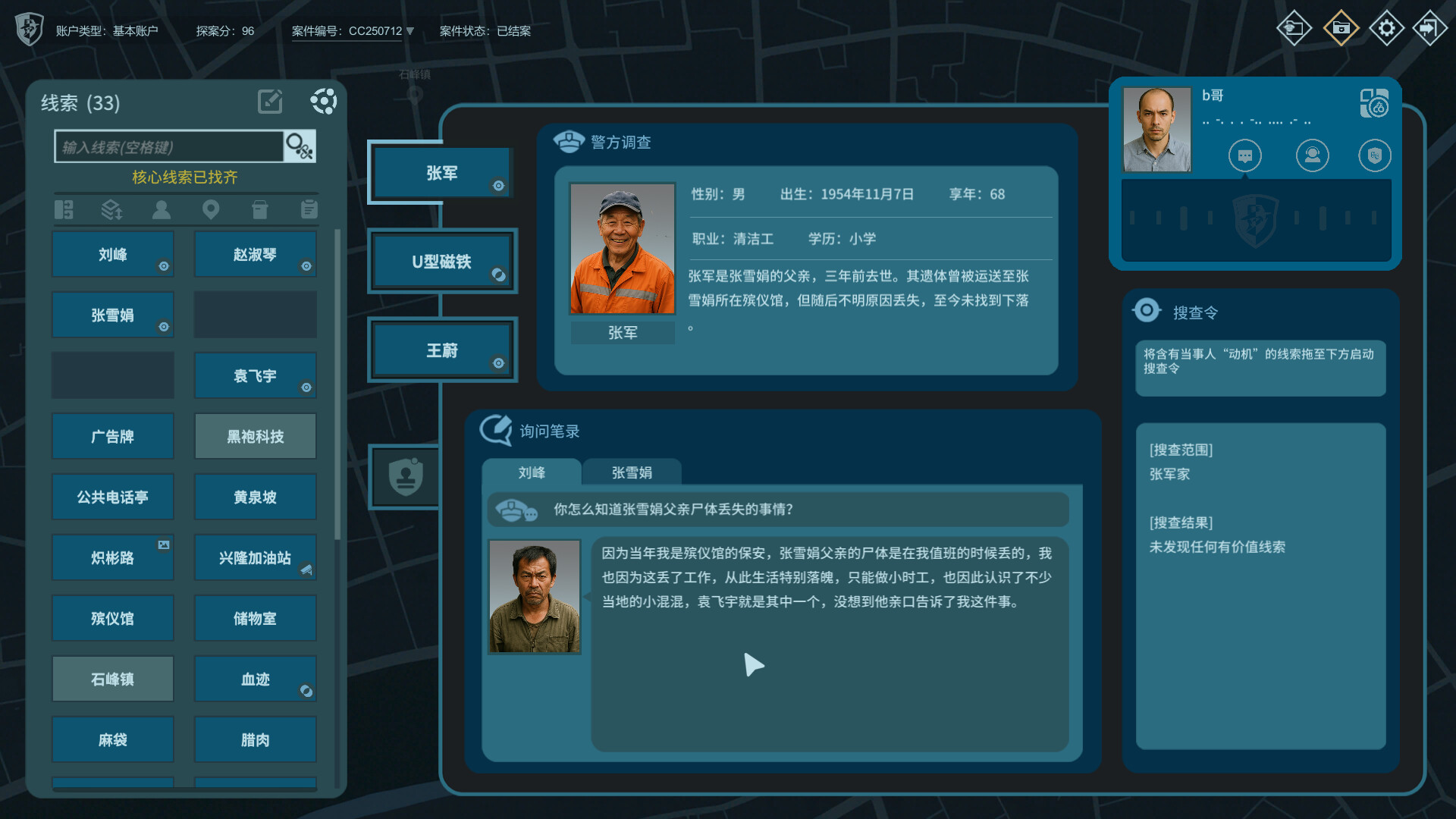Screen dimensions: 1456x819
Task: Select the location pin filter icon
Action: click(x=211, y=209)
